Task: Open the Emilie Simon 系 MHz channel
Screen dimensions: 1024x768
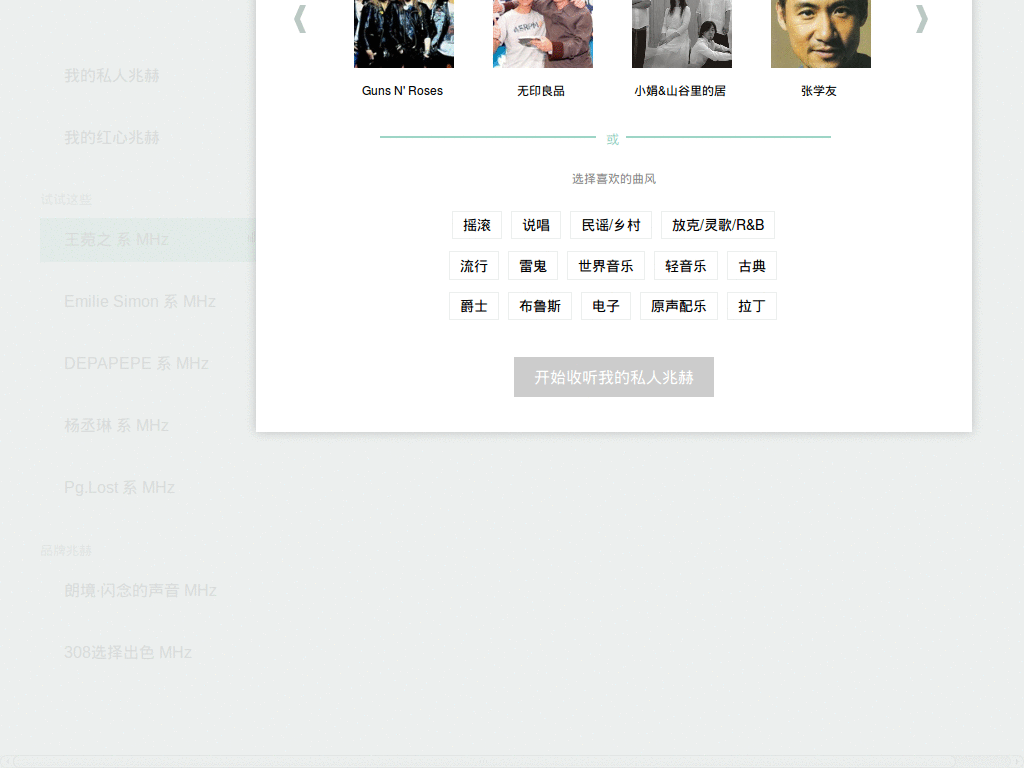Action: 140,301
